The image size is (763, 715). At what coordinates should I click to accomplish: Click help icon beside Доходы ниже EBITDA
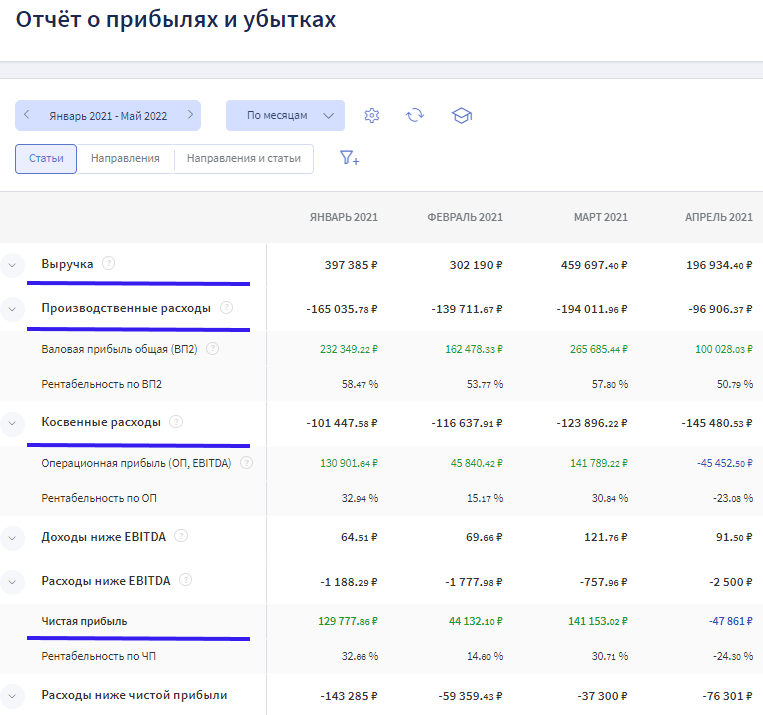(x=181, y=536)
